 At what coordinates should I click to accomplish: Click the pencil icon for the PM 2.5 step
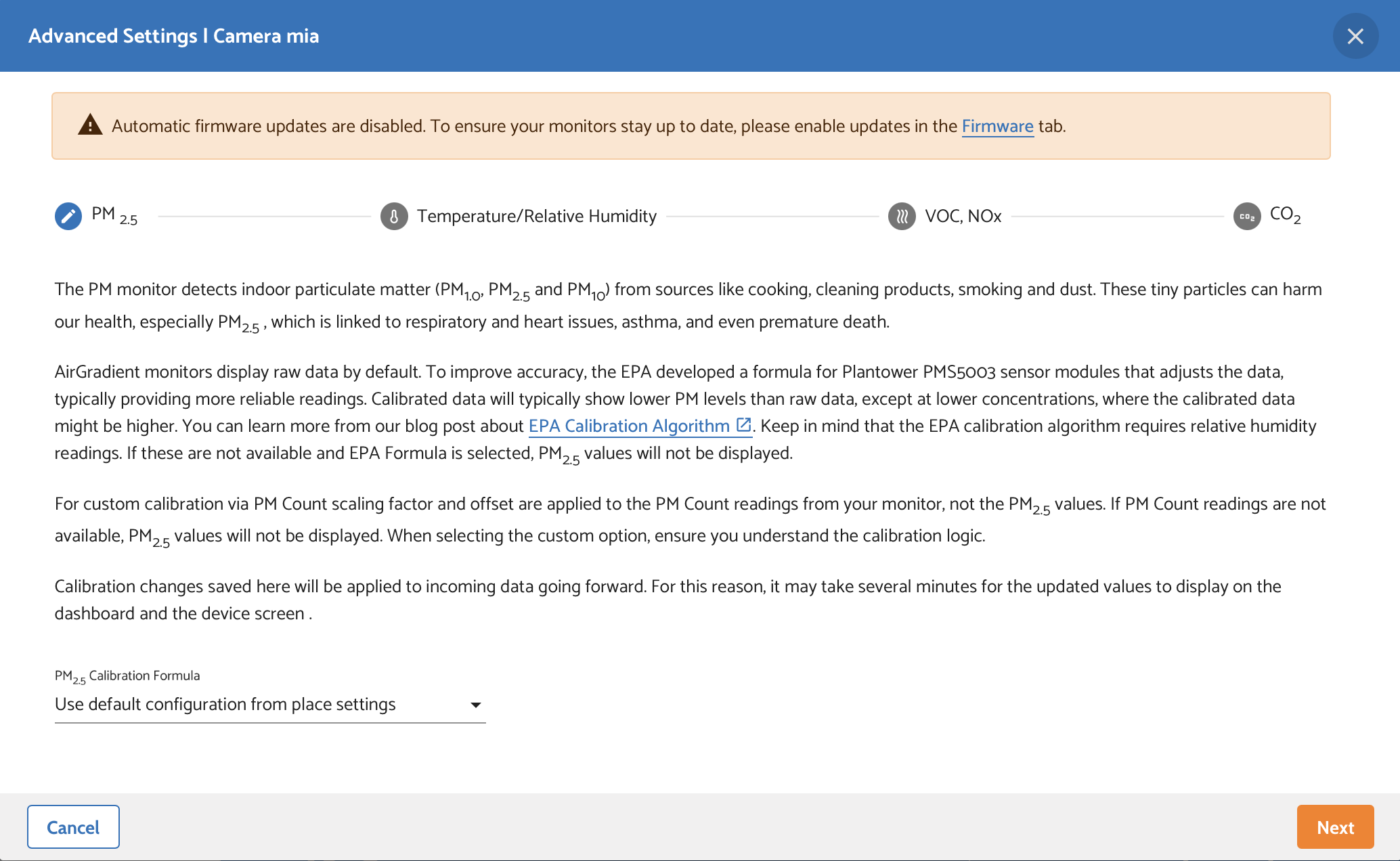pos(68,217)
